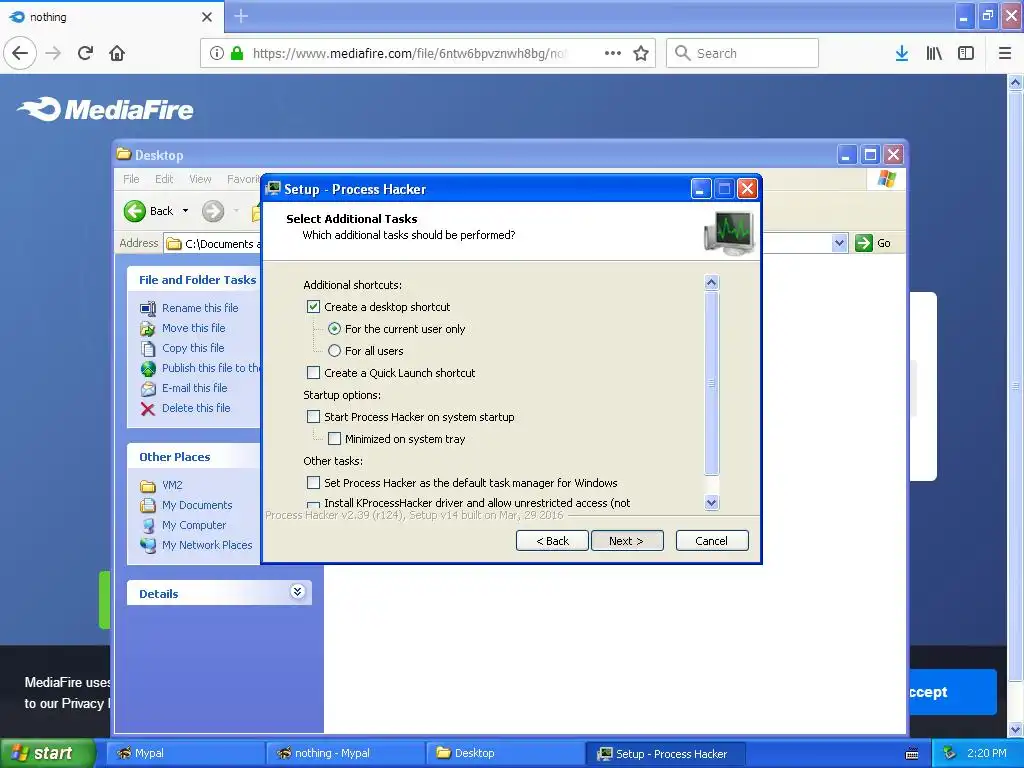The width and height of the screenshot is (1024, 768).
Task: Click Copy this file
Action: pyautogui.click(x=193, y=348)
